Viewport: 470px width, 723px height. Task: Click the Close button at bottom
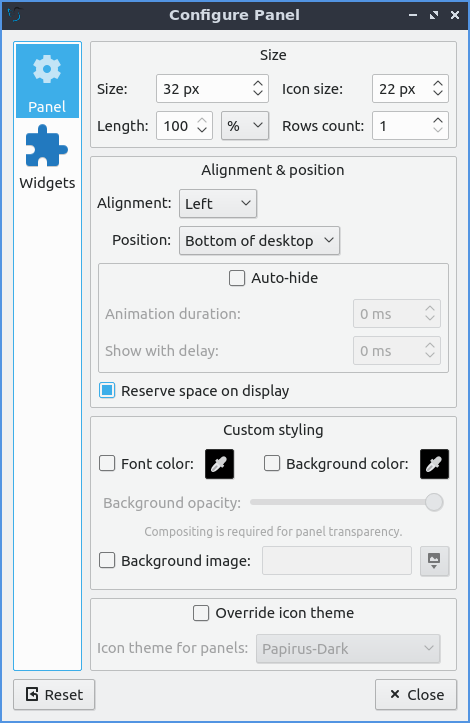(416, 694)
